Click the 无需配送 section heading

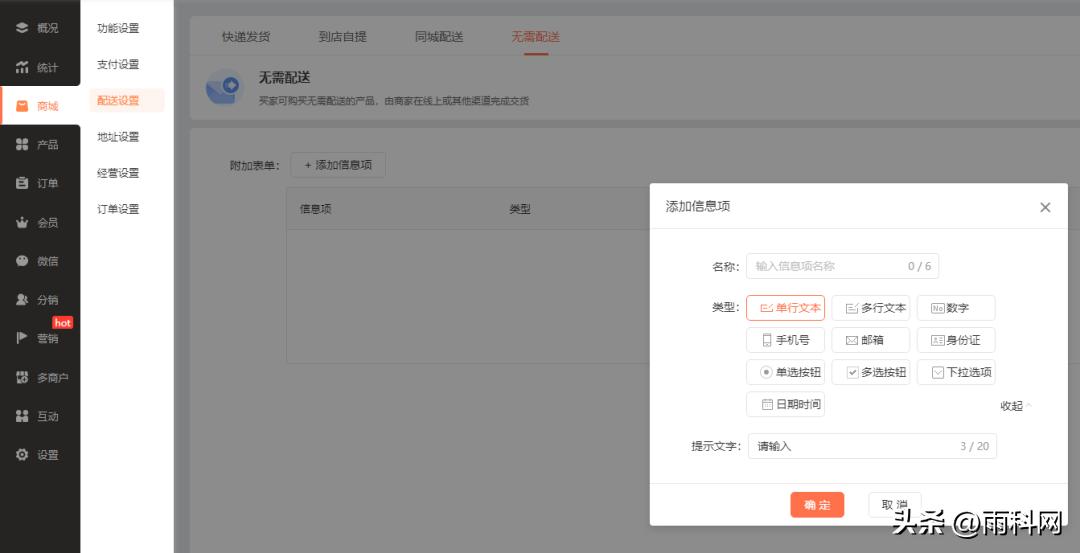pyautogui.click(x=284, y=78)
